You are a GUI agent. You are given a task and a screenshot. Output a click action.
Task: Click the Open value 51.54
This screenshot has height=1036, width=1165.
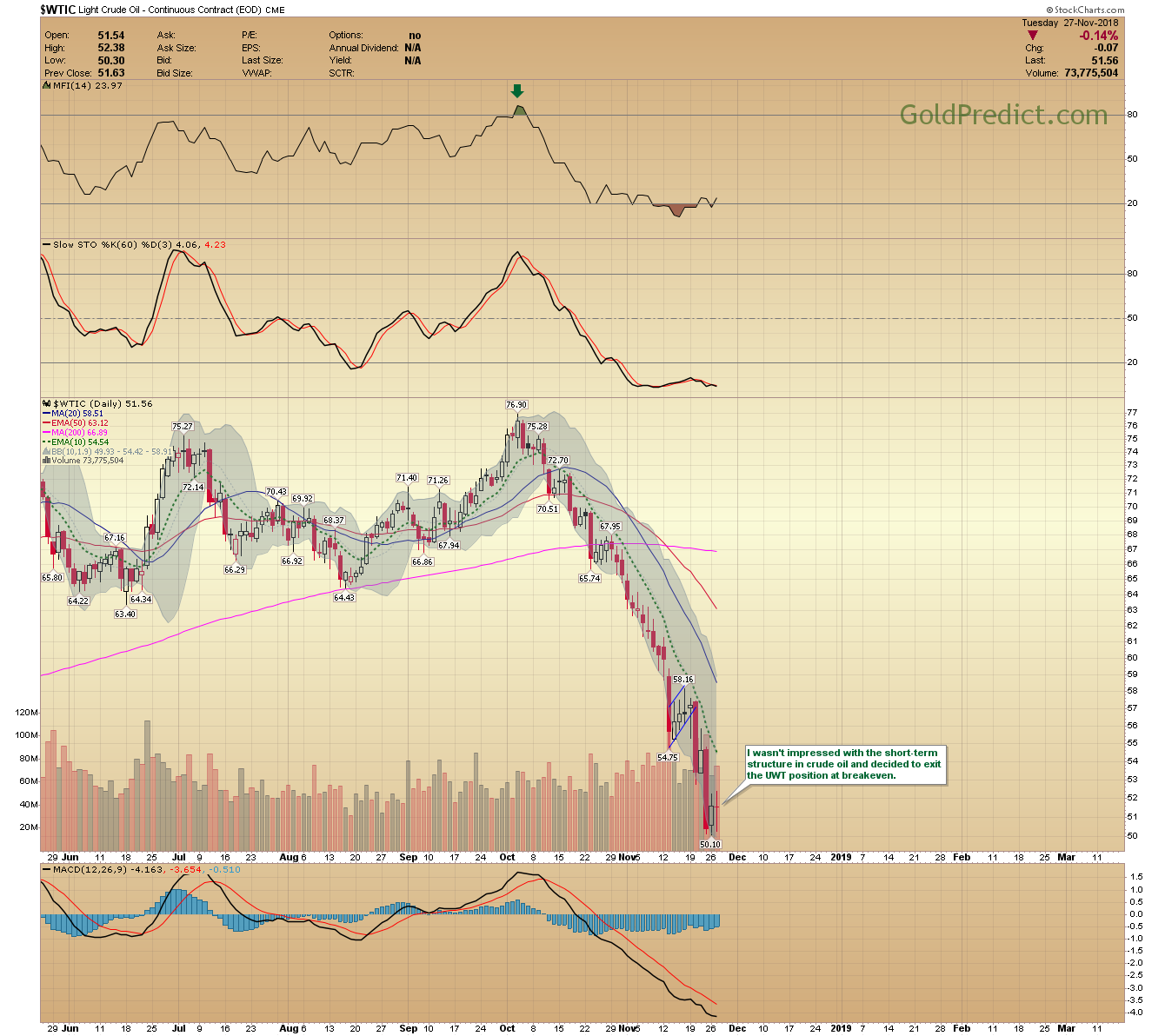point(111,36)
